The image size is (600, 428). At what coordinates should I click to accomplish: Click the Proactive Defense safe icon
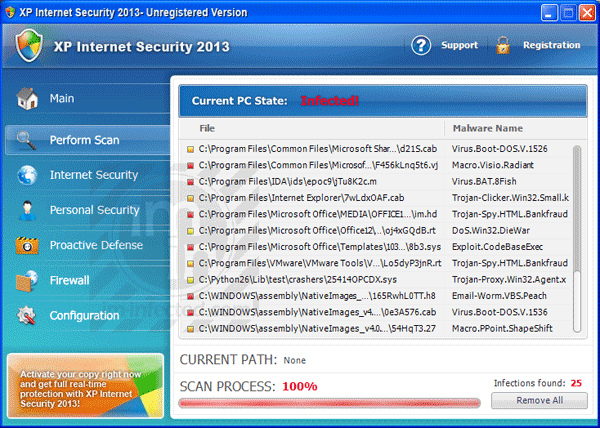point(27,245)
